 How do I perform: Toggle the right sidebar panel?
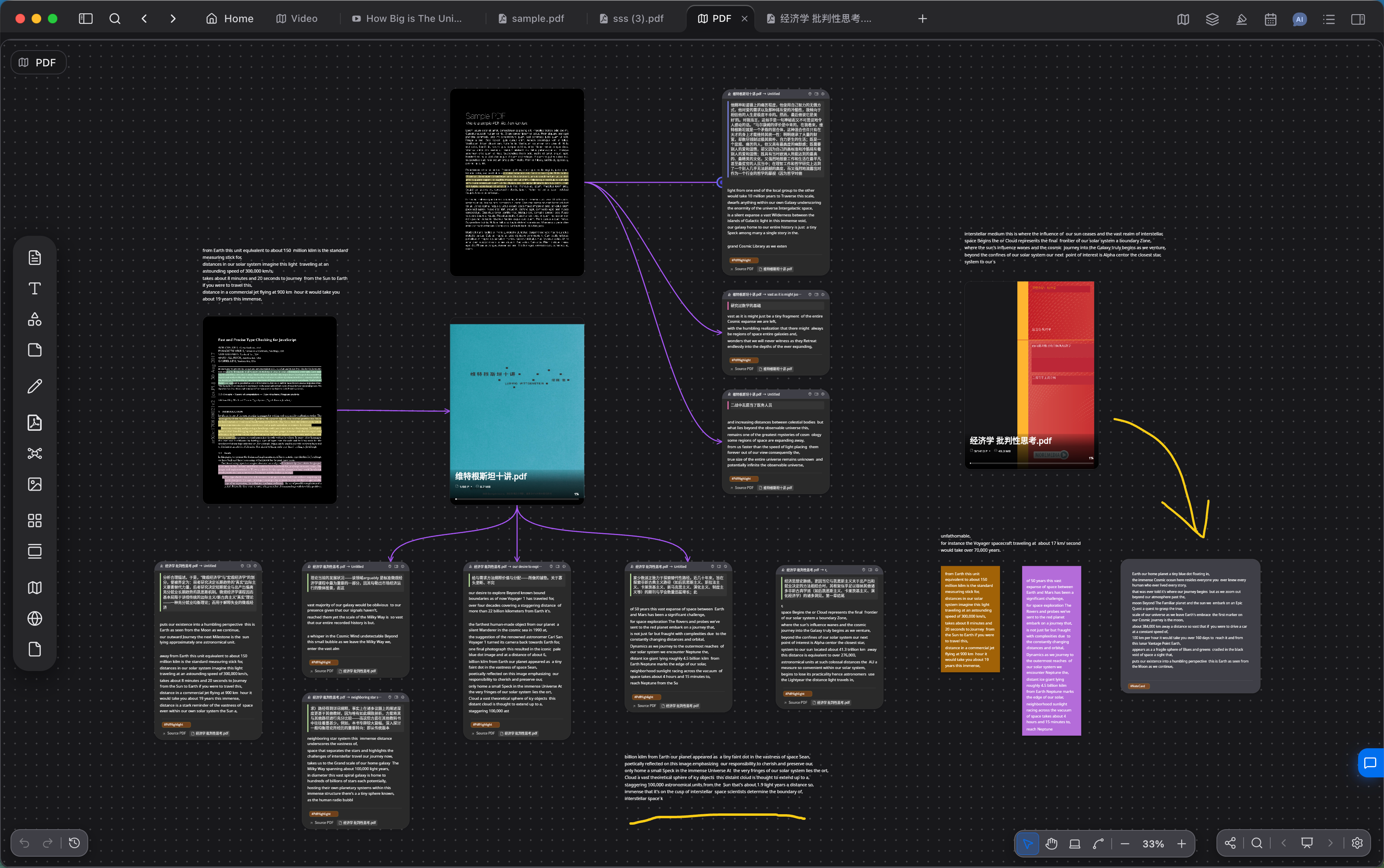[1358, 19]
